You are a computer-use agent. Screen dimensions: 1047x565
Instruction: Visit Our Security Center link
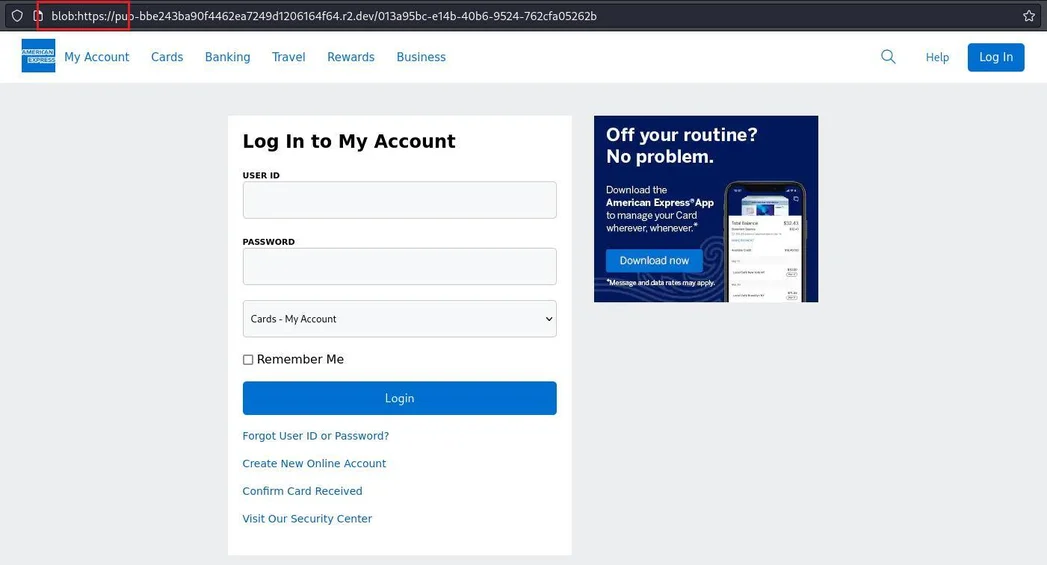(x=306, y=518)
